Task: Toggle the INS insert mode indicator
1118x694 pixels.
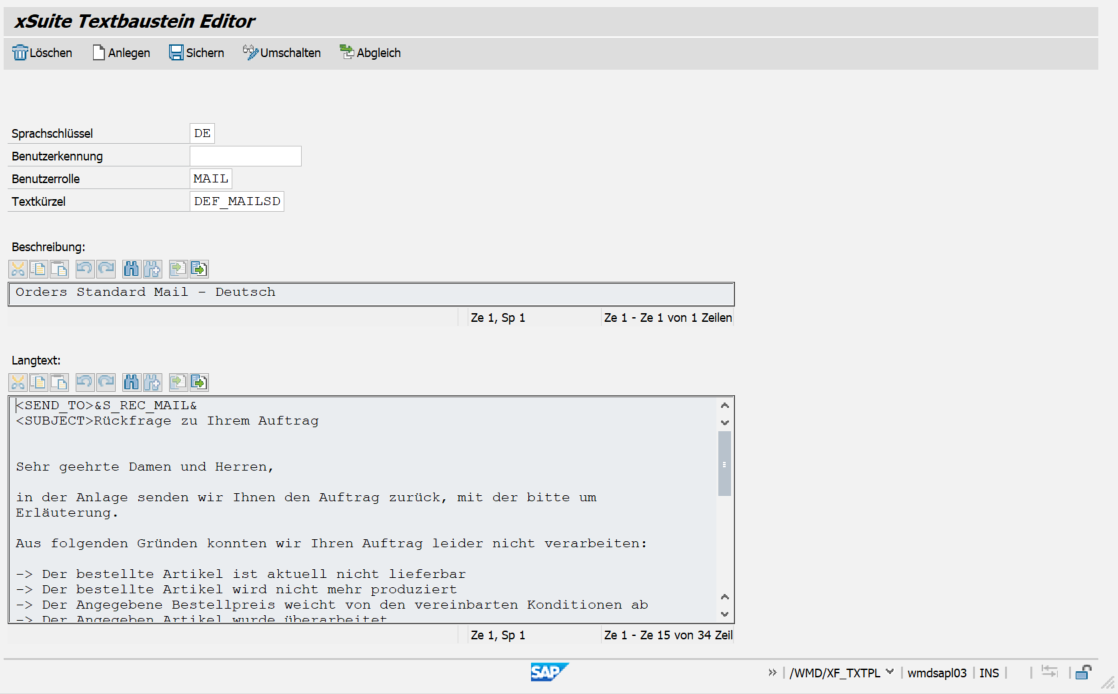Action: [x=989, y=673]
